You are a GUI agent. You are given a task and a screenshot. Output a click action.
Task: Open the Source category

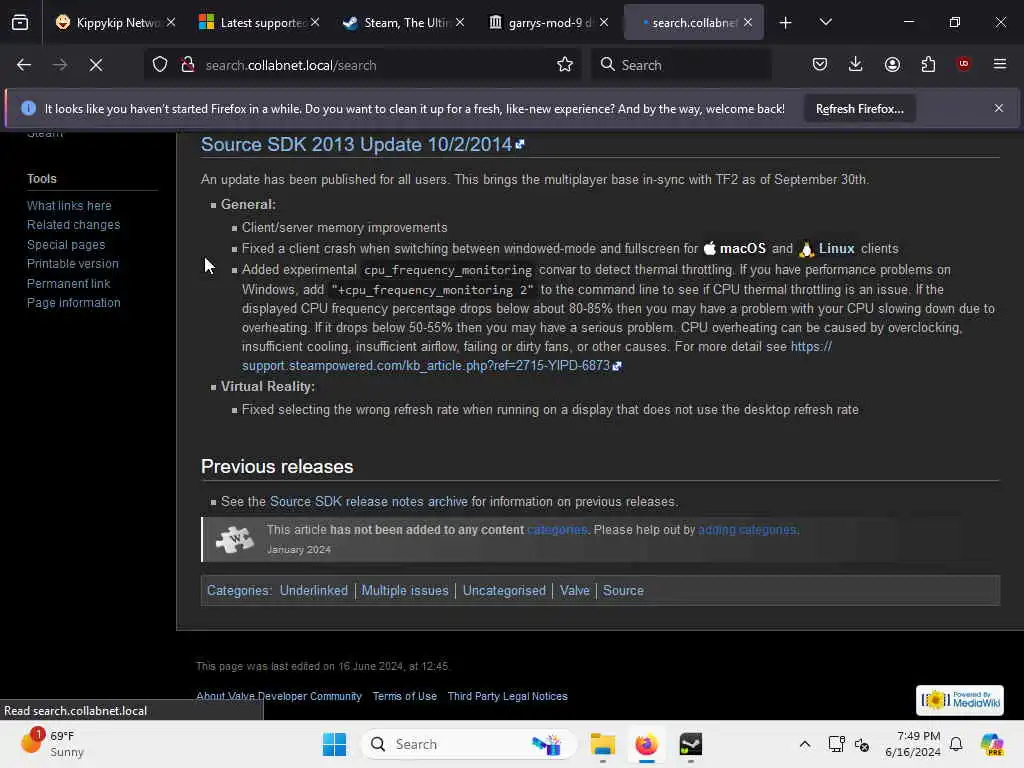pyautogui.click(x=623, y=590)
